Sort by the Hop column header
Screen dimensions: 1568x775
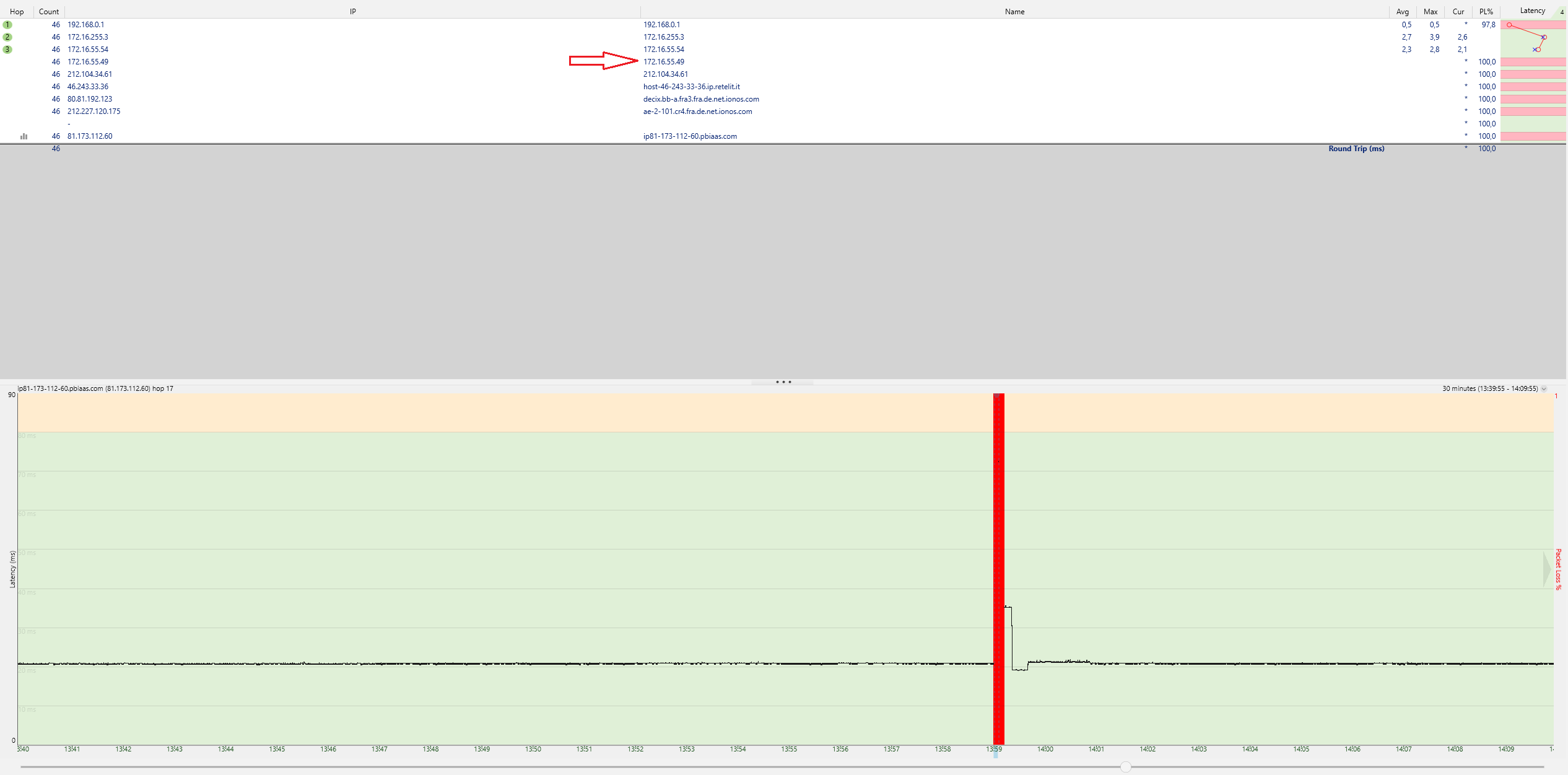(x=17, y=12)
